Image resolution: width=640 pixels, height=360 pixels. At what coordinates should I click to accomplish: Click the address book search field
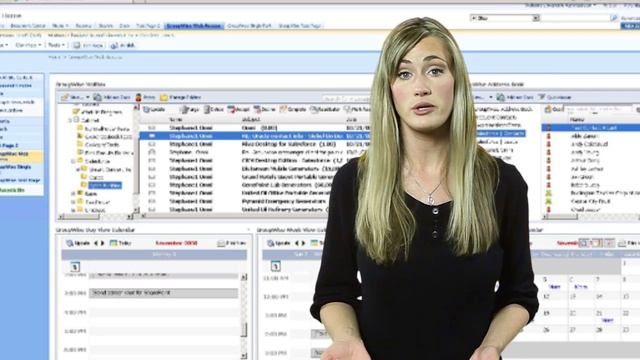click(x=598, y=109)
